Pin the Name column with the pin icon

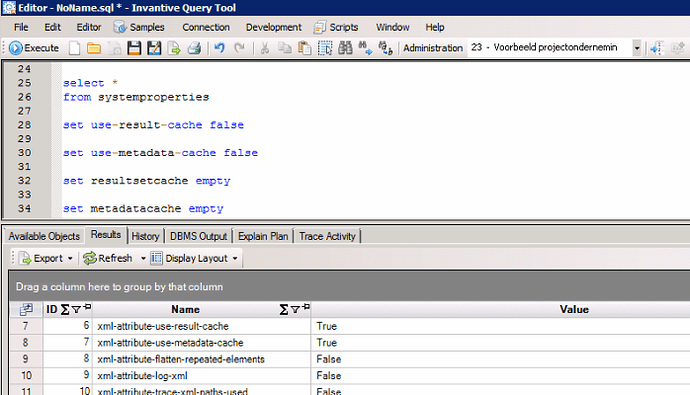tap(306, 307)
